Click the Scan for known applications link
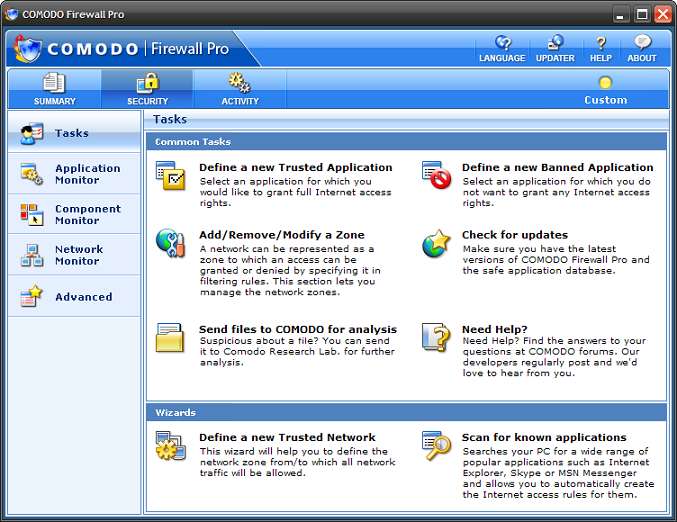The width and height of the screenshot is (677, 522). tap(544, 437)
